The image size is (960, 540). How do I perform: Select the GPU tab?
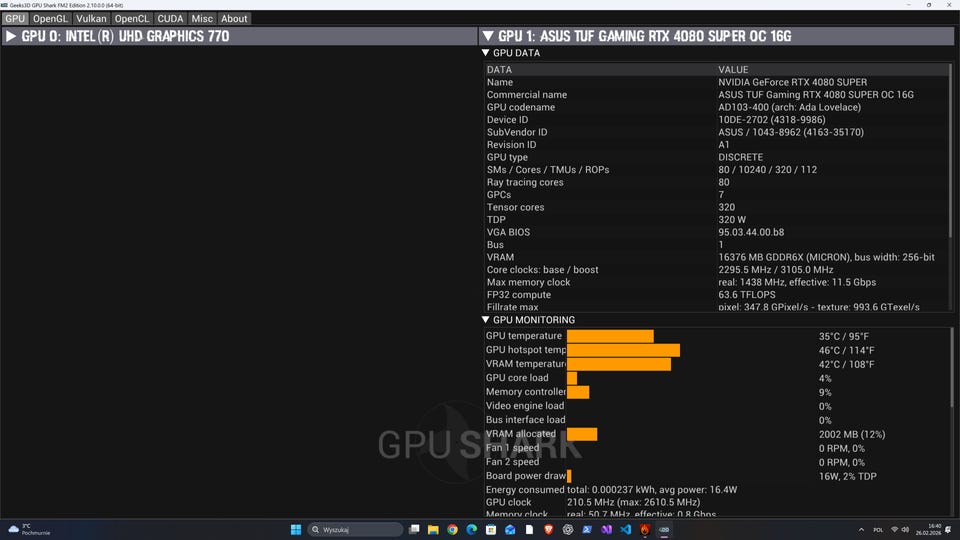tap(15, 18)
